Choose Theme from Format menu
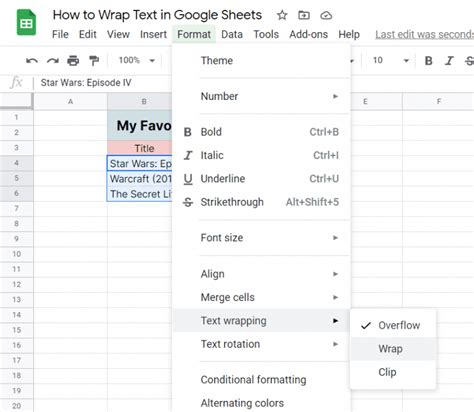This screenshot has height=412, width=474. pyautogui.click(x=261, y=61)
